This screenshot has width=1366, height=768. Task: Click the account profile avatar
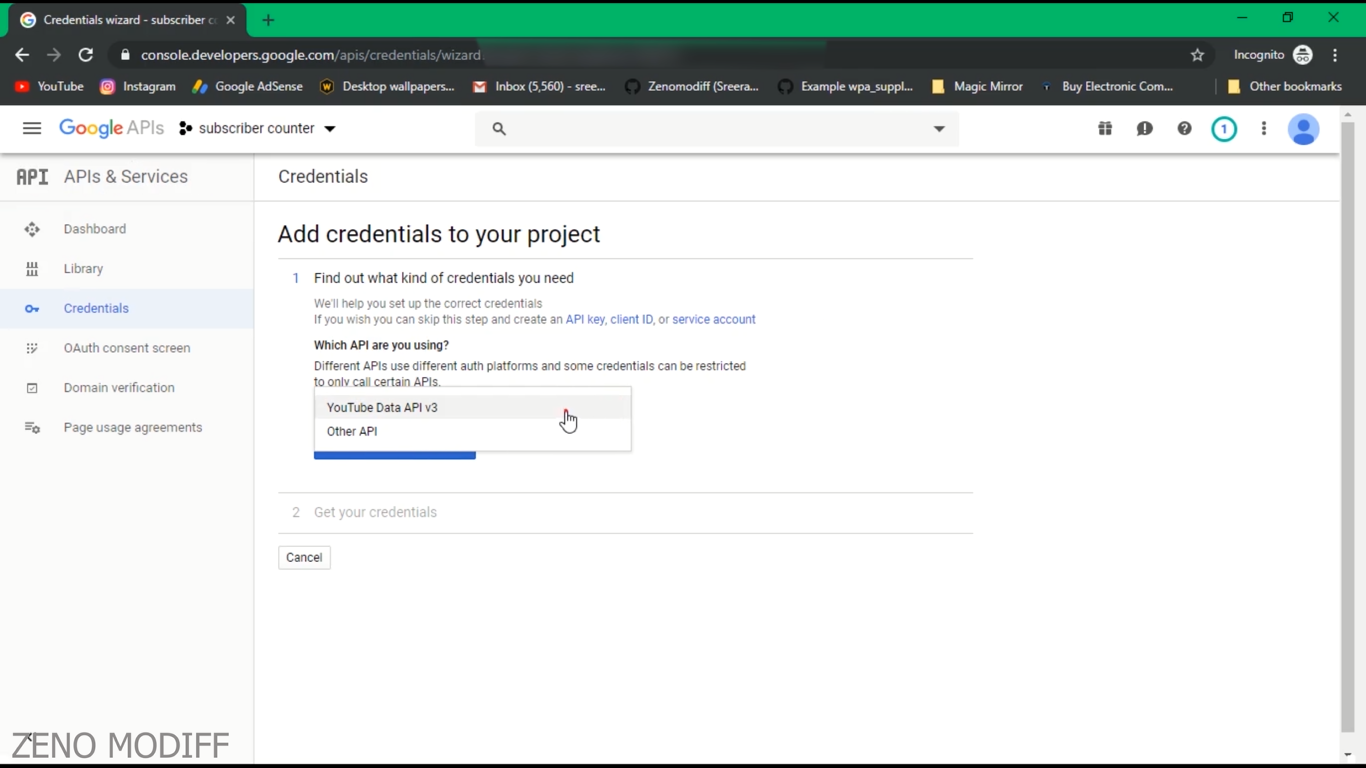(x=1303, y=129)
